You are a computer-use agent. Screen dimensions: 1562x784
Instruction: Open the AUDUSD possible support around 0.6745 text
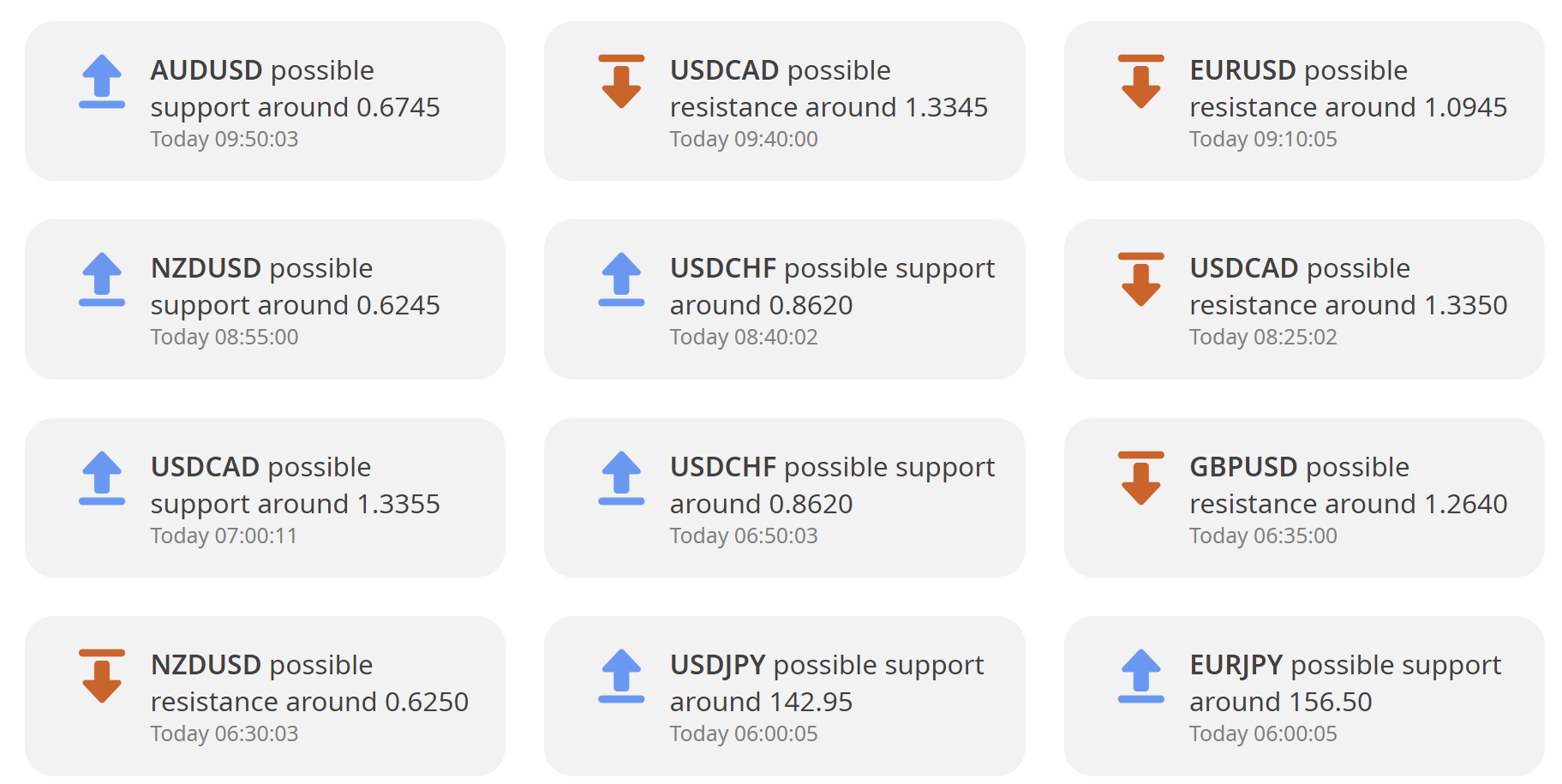click(x=295, y=88)
